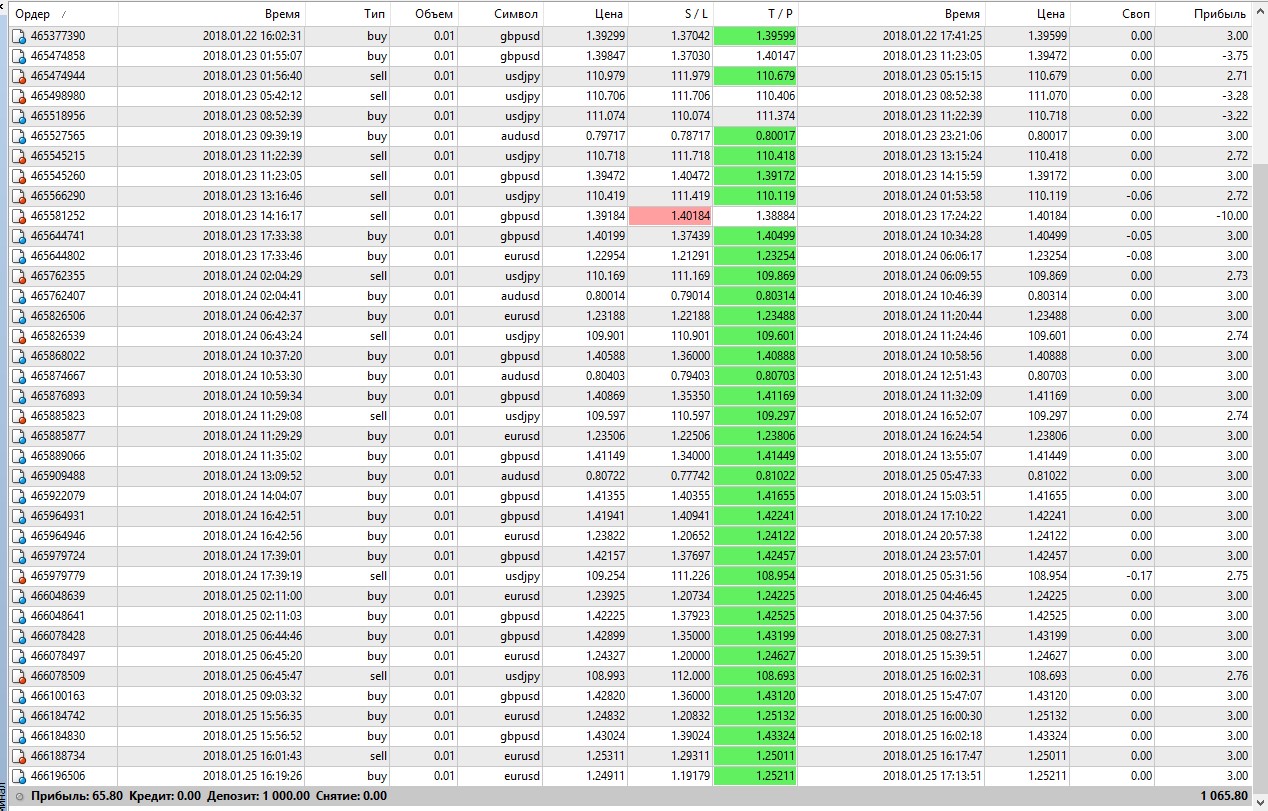
Task: Click the icon of order 465909488
Action: click(19, 476)
